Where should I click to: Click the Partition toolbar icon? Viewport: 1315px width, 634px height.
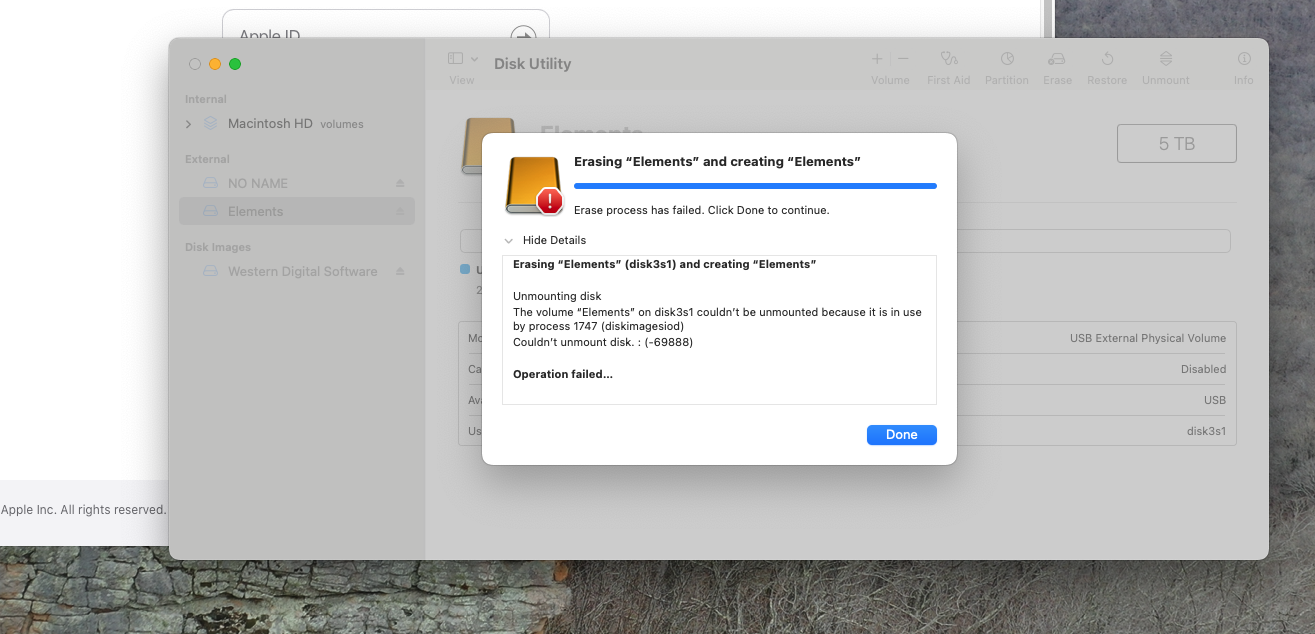pyautogui.click(x=1007, y=59)
